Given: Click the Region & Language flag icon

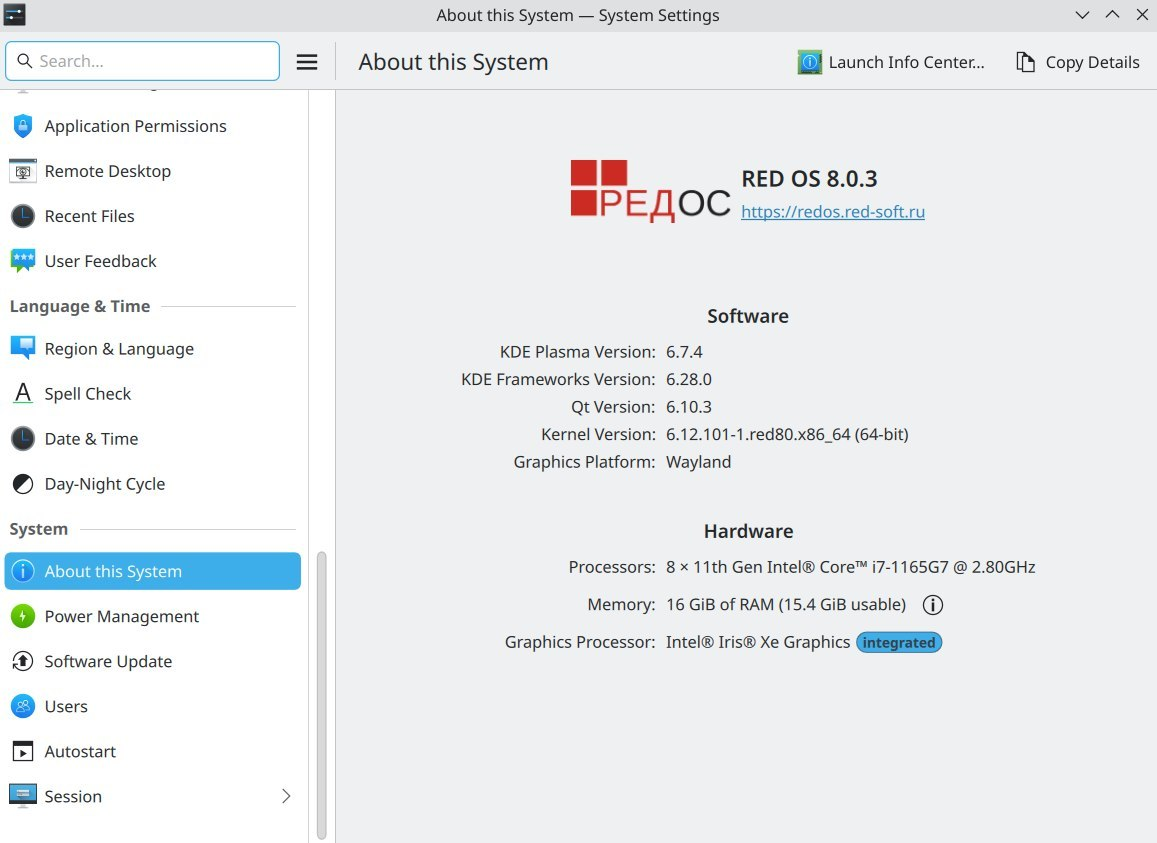Looking at the screenshot, I should pos(23,348).
